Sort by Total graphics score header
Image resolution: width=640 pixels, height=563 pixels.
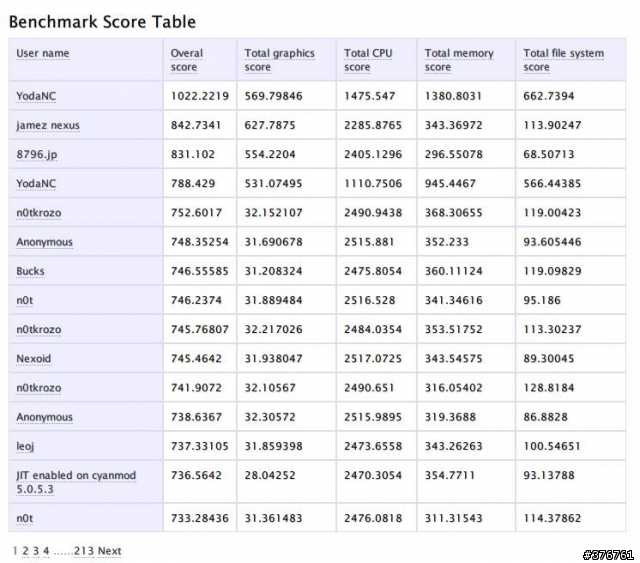[280, 60]
